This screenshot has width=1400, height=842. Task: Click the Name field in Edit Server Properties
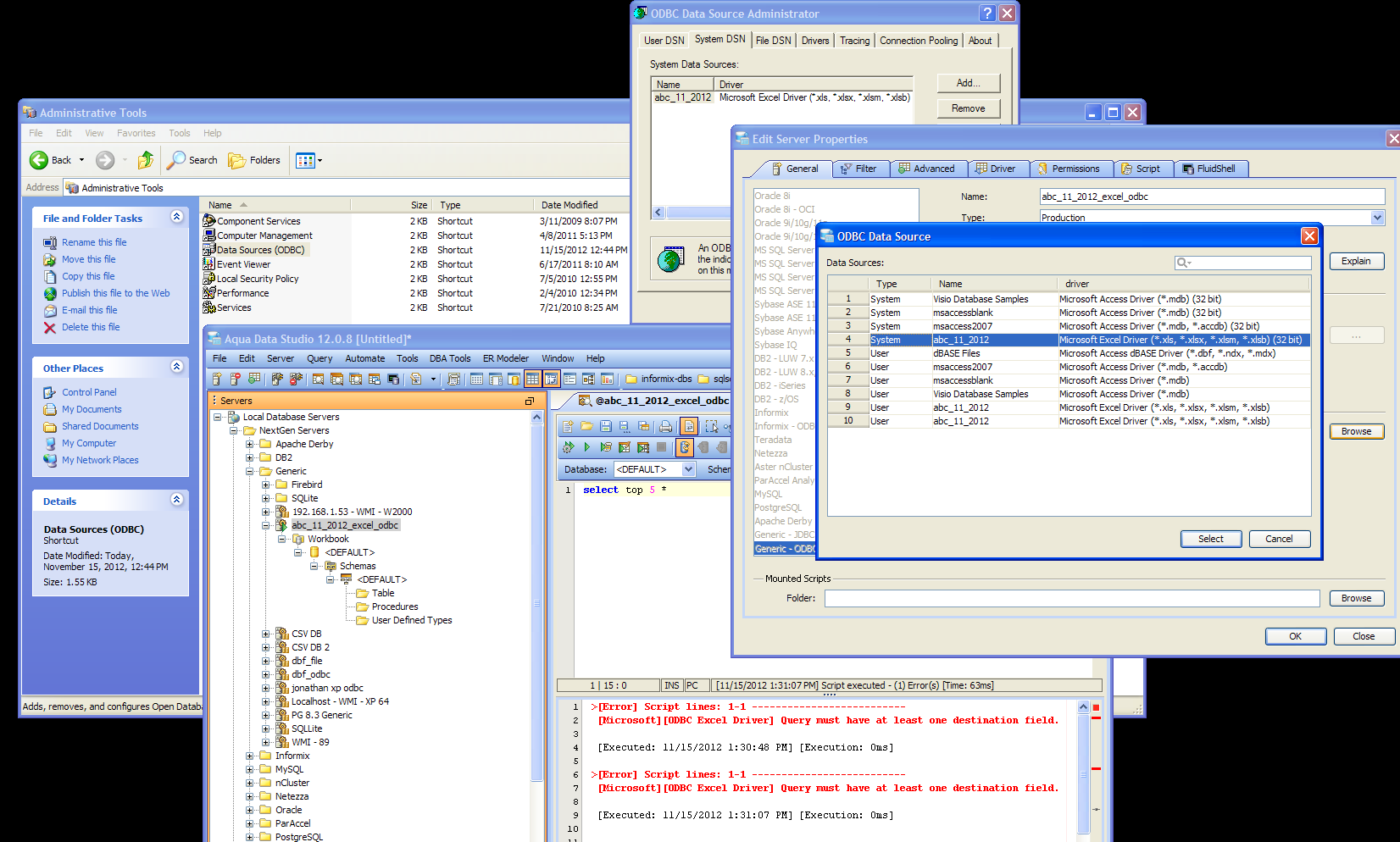click(1212, 197)
